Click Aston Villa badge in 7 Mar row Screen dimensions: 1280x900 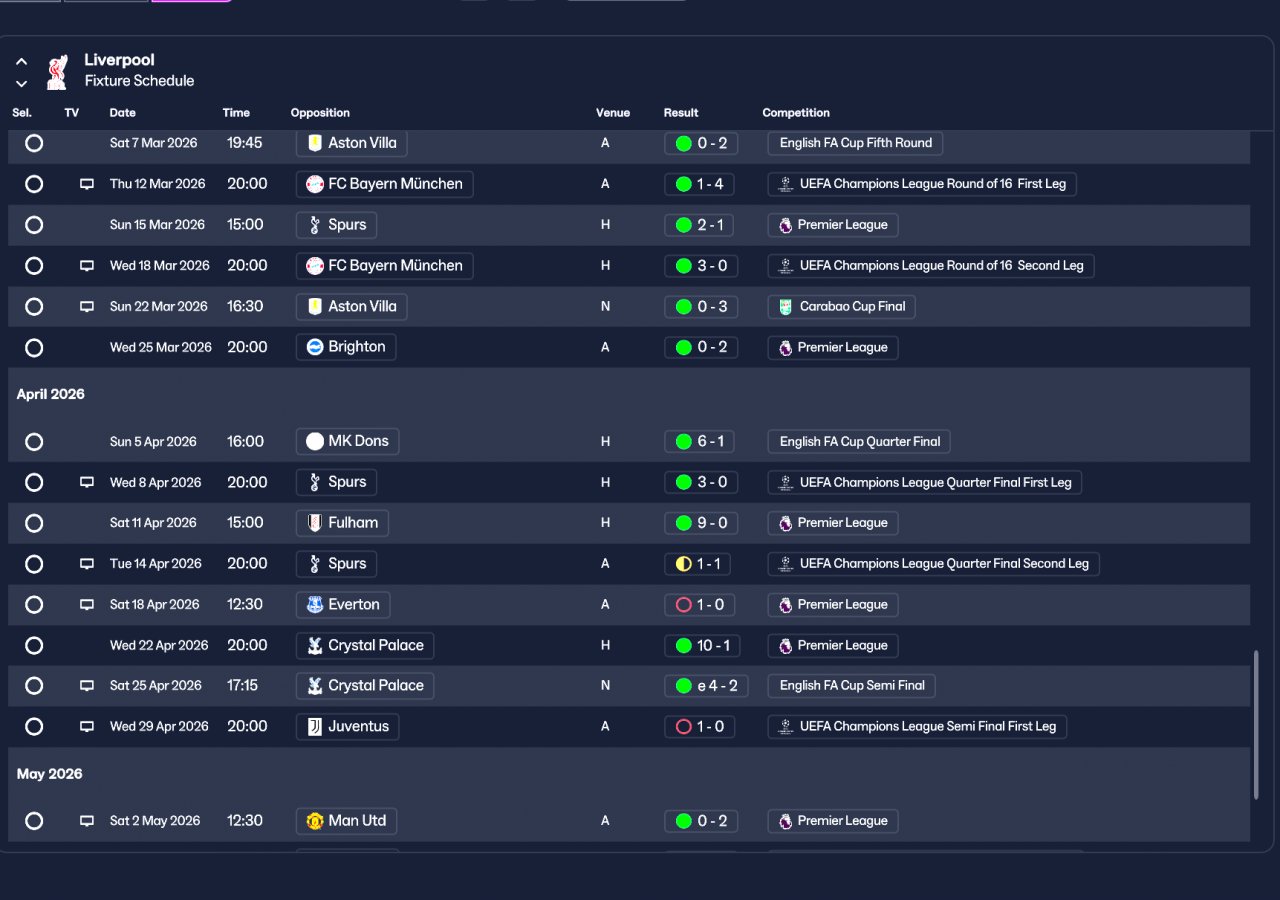[x=315, y=143]
